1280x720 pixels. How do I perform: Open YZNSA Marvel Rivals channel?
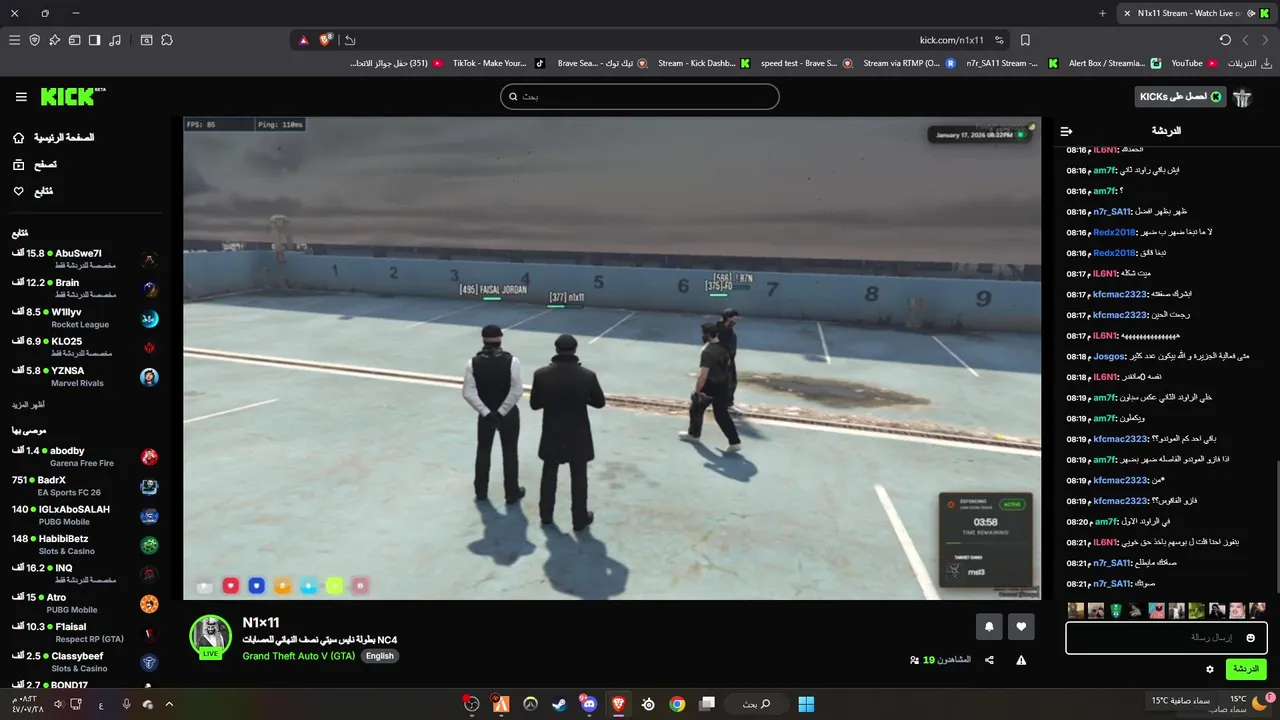point(85,376)
